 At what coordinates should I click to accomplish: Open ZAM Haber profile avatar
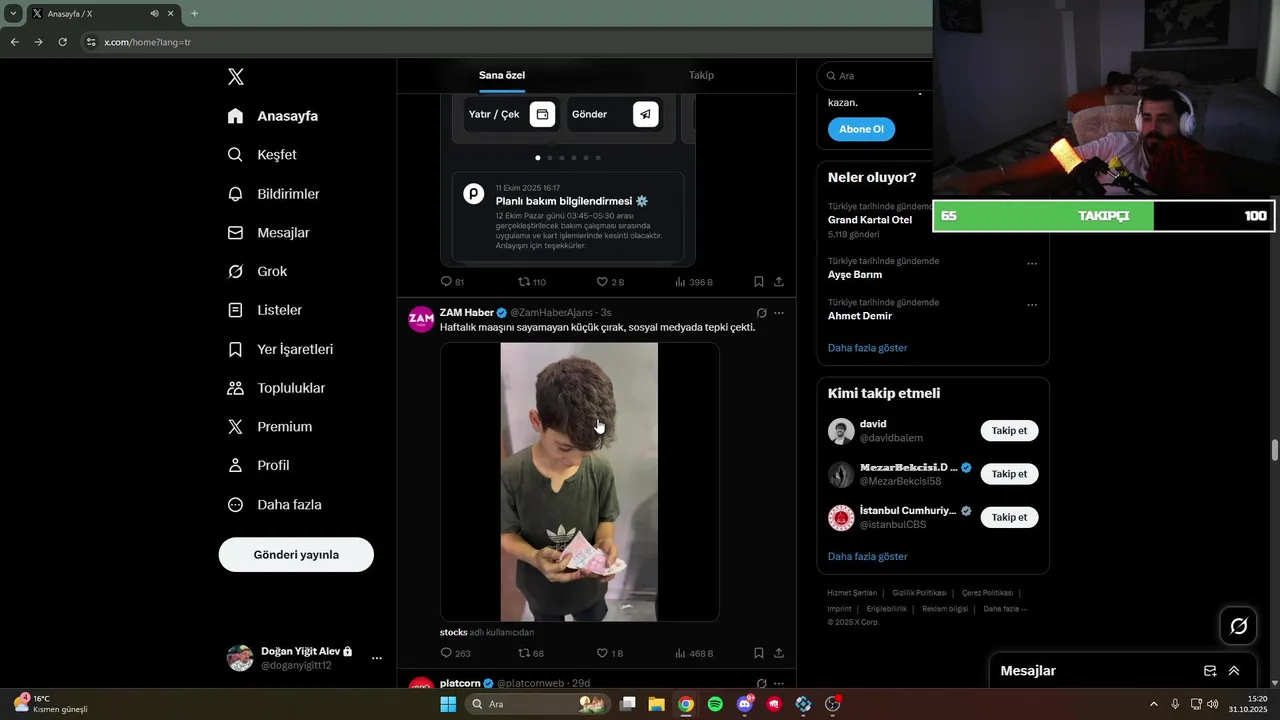[421, 319]
